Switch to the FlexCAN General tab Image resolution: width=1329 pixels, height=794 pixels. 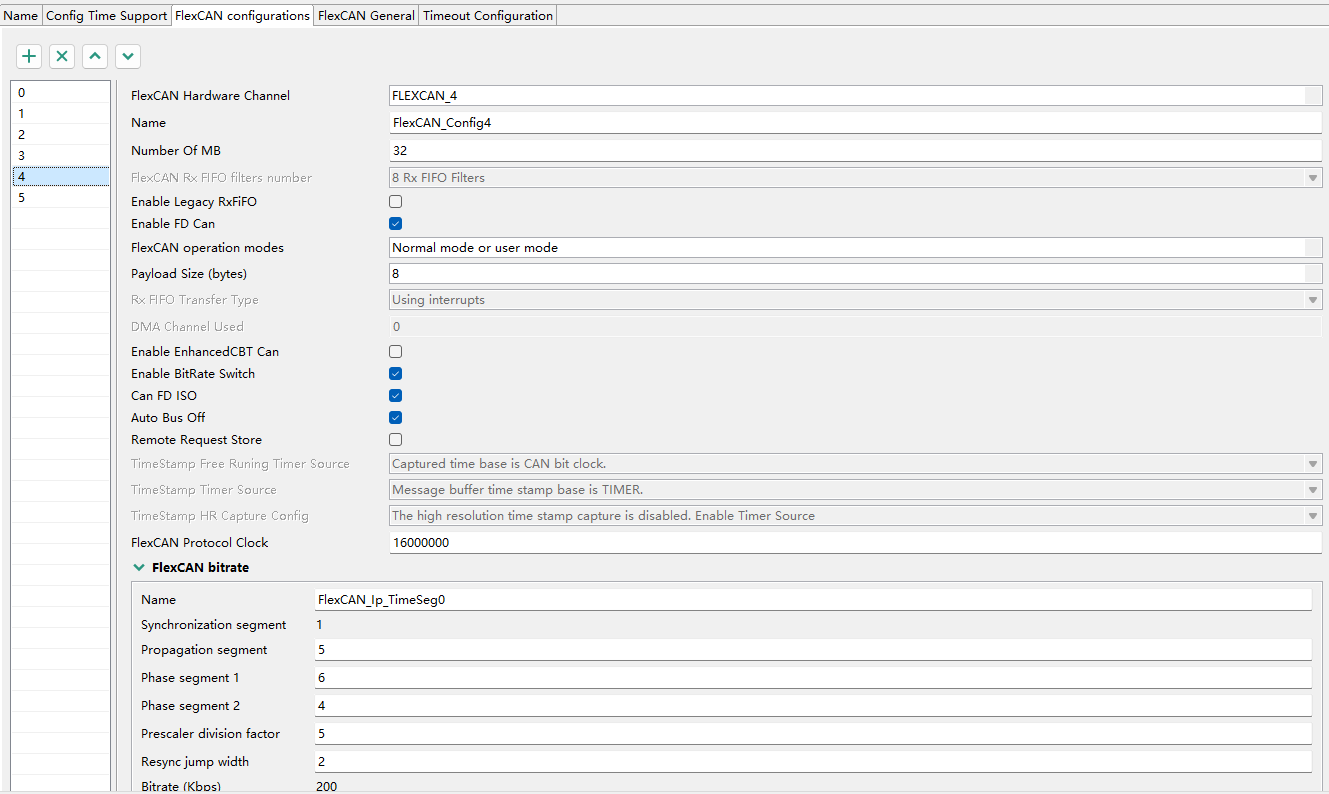(x=365, y=15)
